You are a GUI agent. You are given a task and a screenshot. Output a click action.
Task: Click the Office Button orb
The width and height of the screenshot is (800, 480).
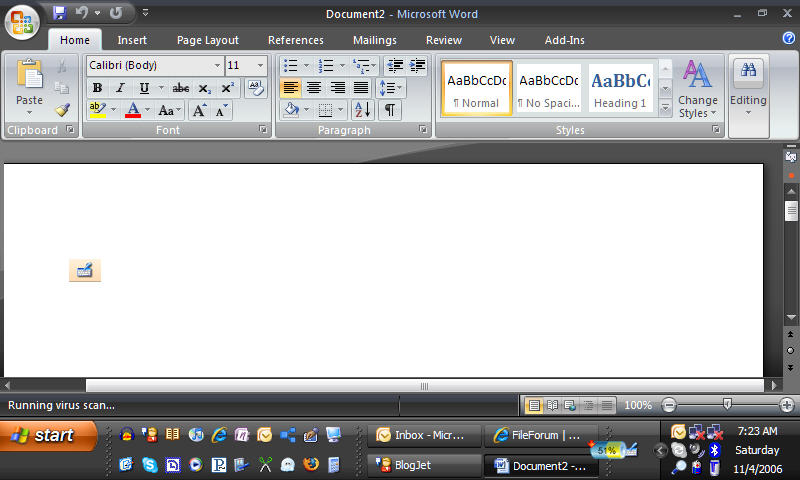pyautogui.click(x=22, y=22)
